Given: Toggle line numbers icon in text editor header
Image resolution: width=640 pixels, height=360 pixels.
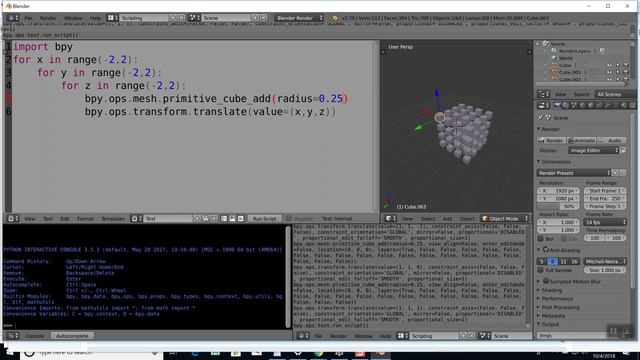Looking at the screenshot, I should 224,219.
